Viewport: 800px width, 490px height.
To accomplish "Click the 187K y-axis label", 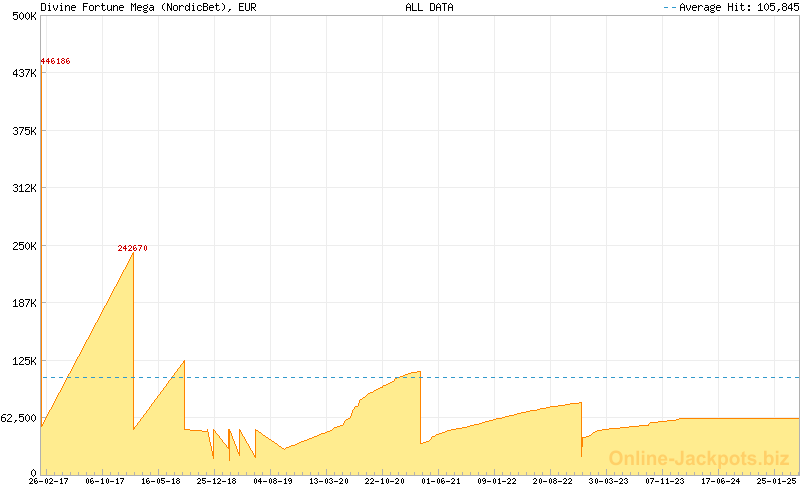I will click(24, 303).
